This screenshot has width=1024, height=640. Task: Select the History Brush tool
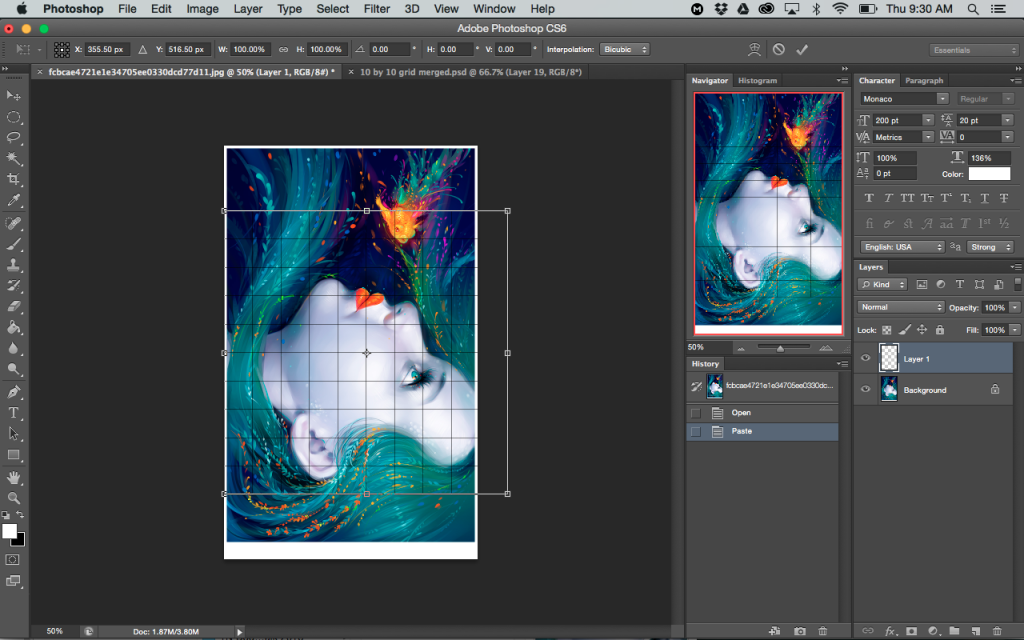tap(13, 286)
